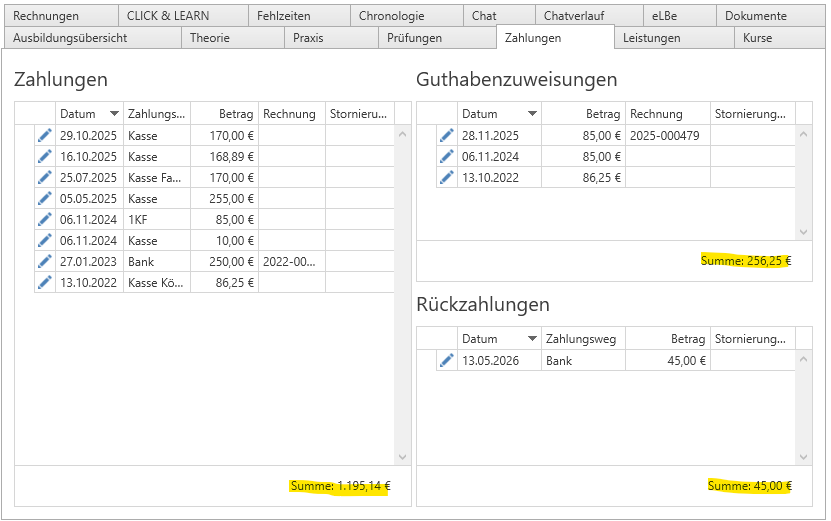This screenshot has height=521, width=831.
Task: Sort Rückzahlungen by Datum column arrow
Action: [x=532, y=338]
